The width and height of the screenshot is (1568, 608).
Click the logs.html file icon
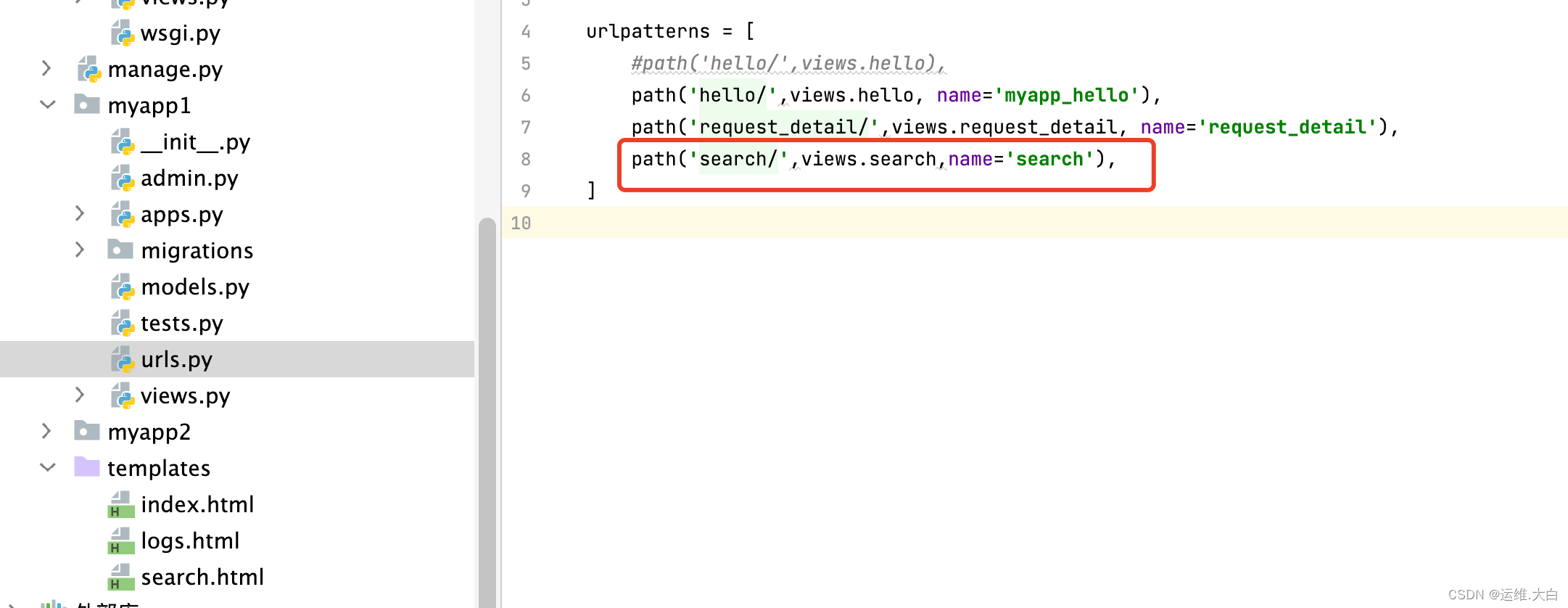click(x=121, y=541)
